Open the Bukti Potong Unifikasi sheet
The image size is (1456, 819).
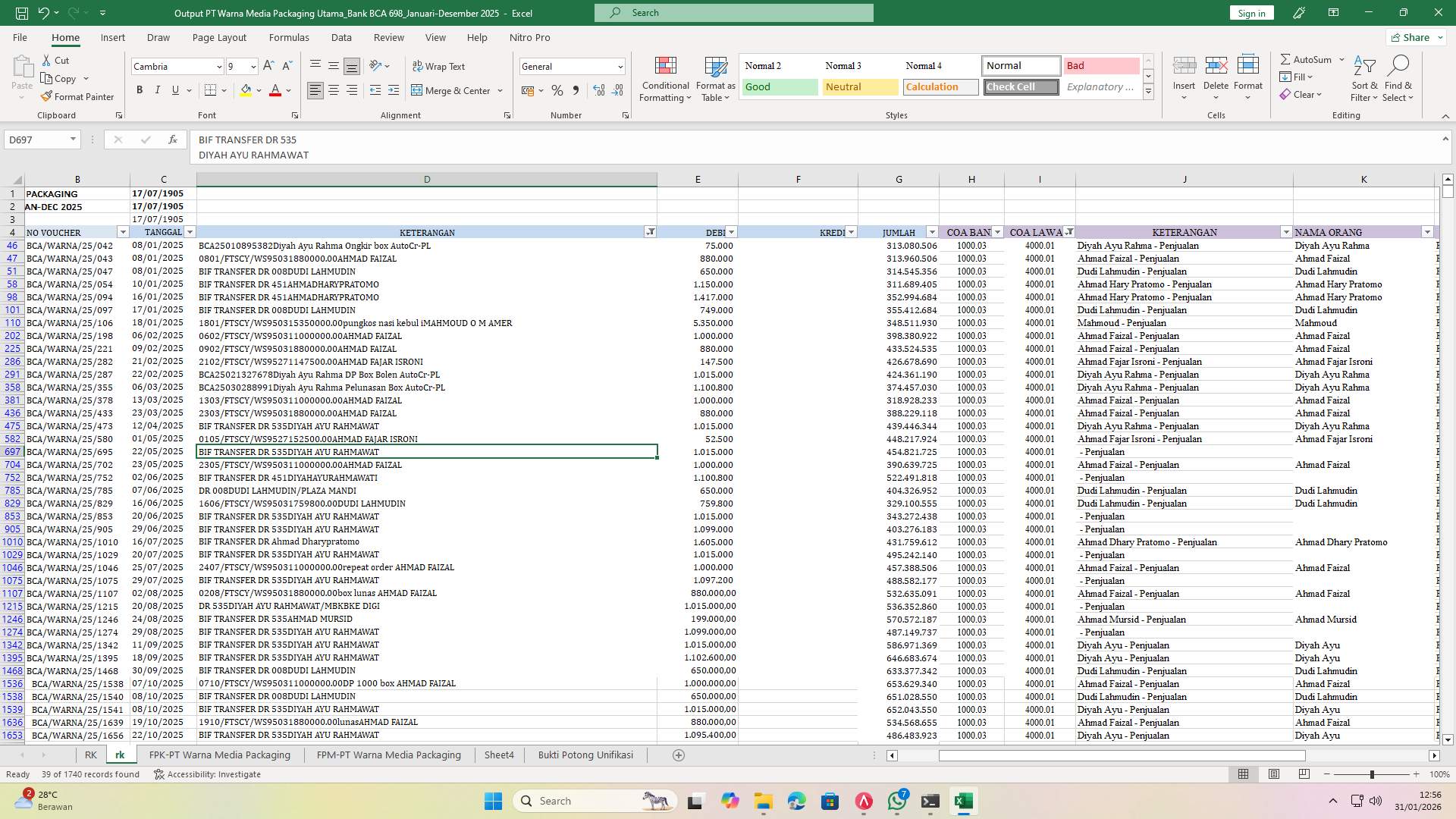click(x=585, y=755)
